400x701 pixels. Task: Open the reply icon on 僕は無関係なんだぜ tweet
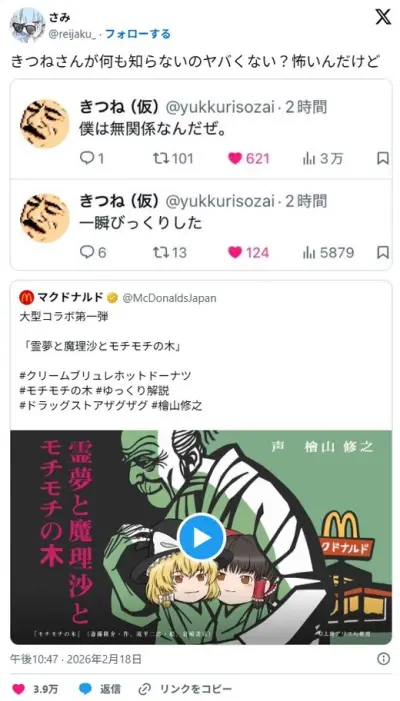(x=86, y=158)
